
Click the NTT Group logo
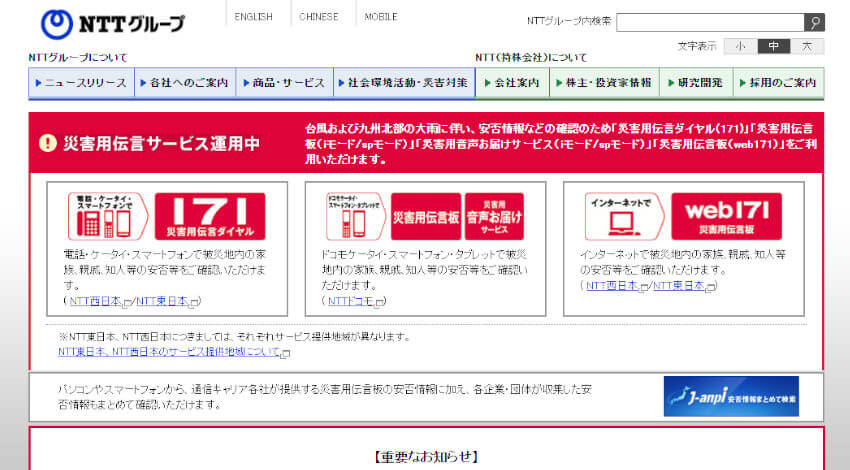(x=113, y=24)
